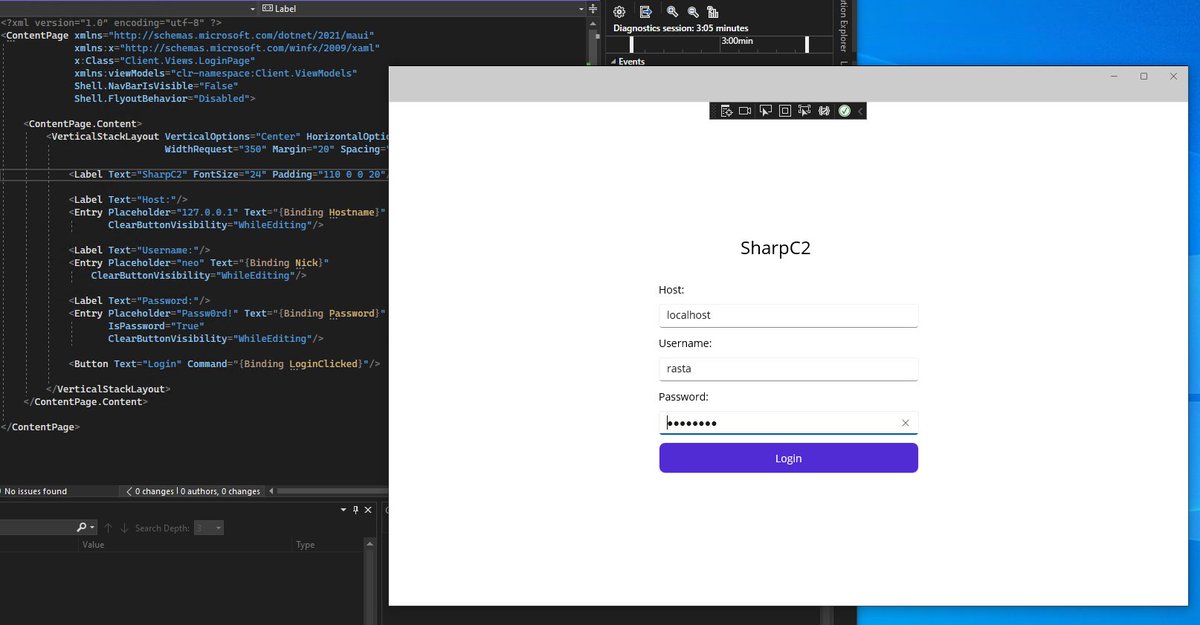
Task: Click the Entry Placeholder="neo" code line
Action: [x=199, y=263]
